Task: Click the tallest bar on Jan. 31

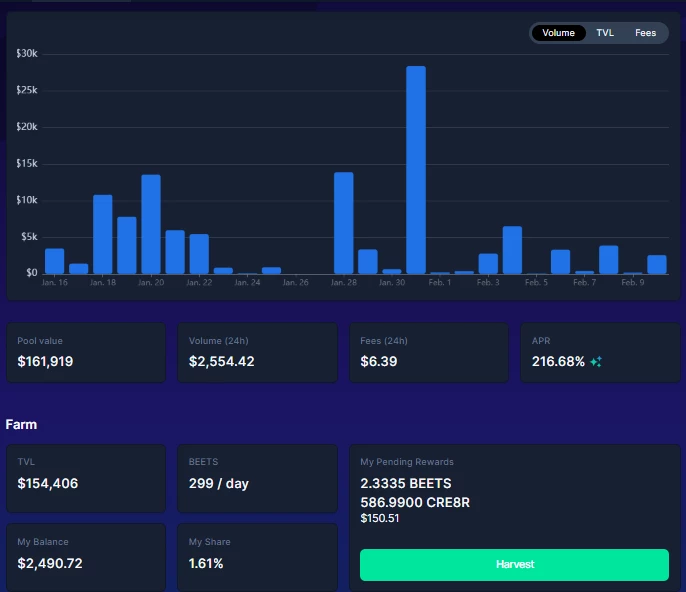Action: click(x=416, y=170)
